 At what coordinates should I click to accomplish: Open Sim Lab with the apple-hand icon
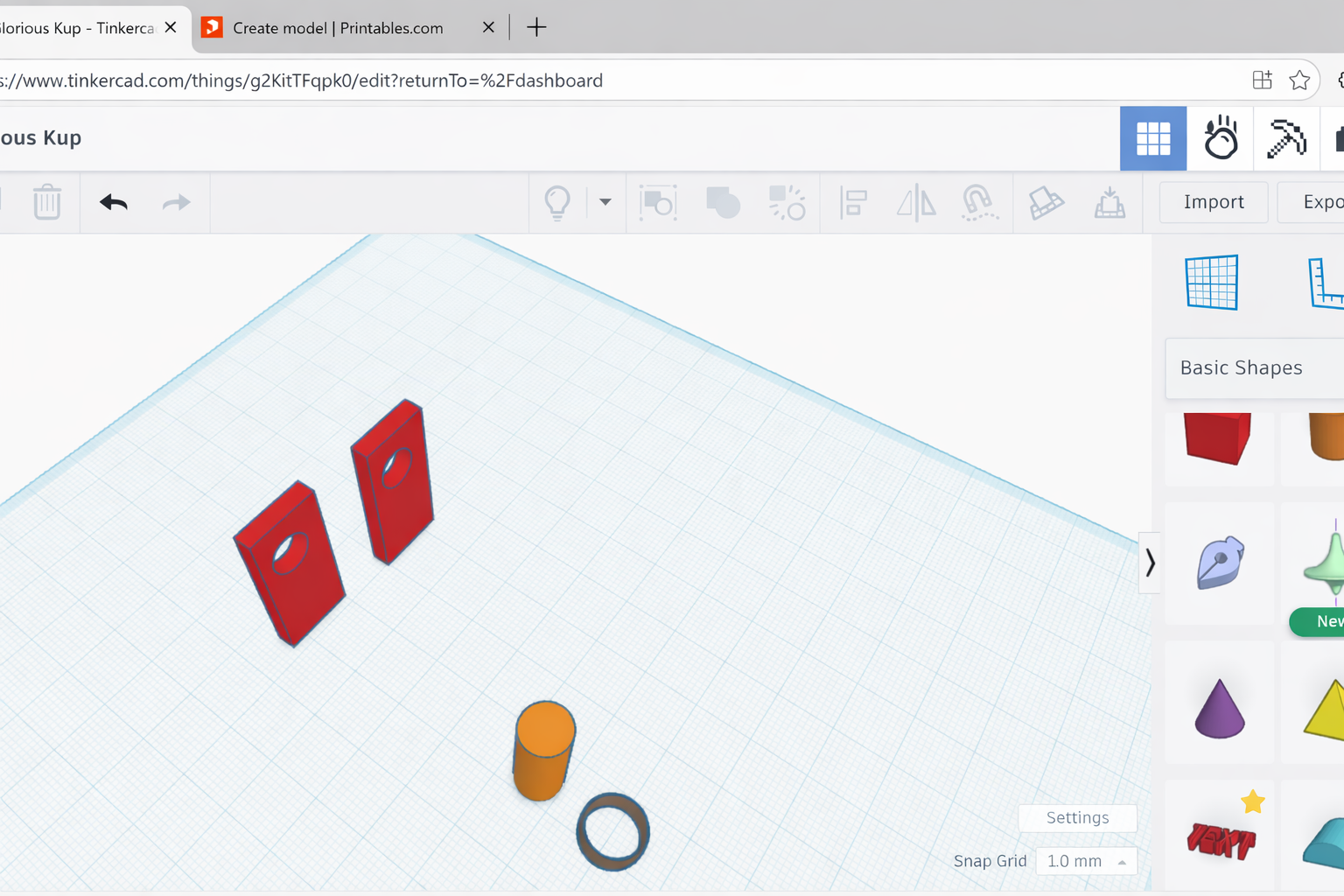(x=1221, y=138)
